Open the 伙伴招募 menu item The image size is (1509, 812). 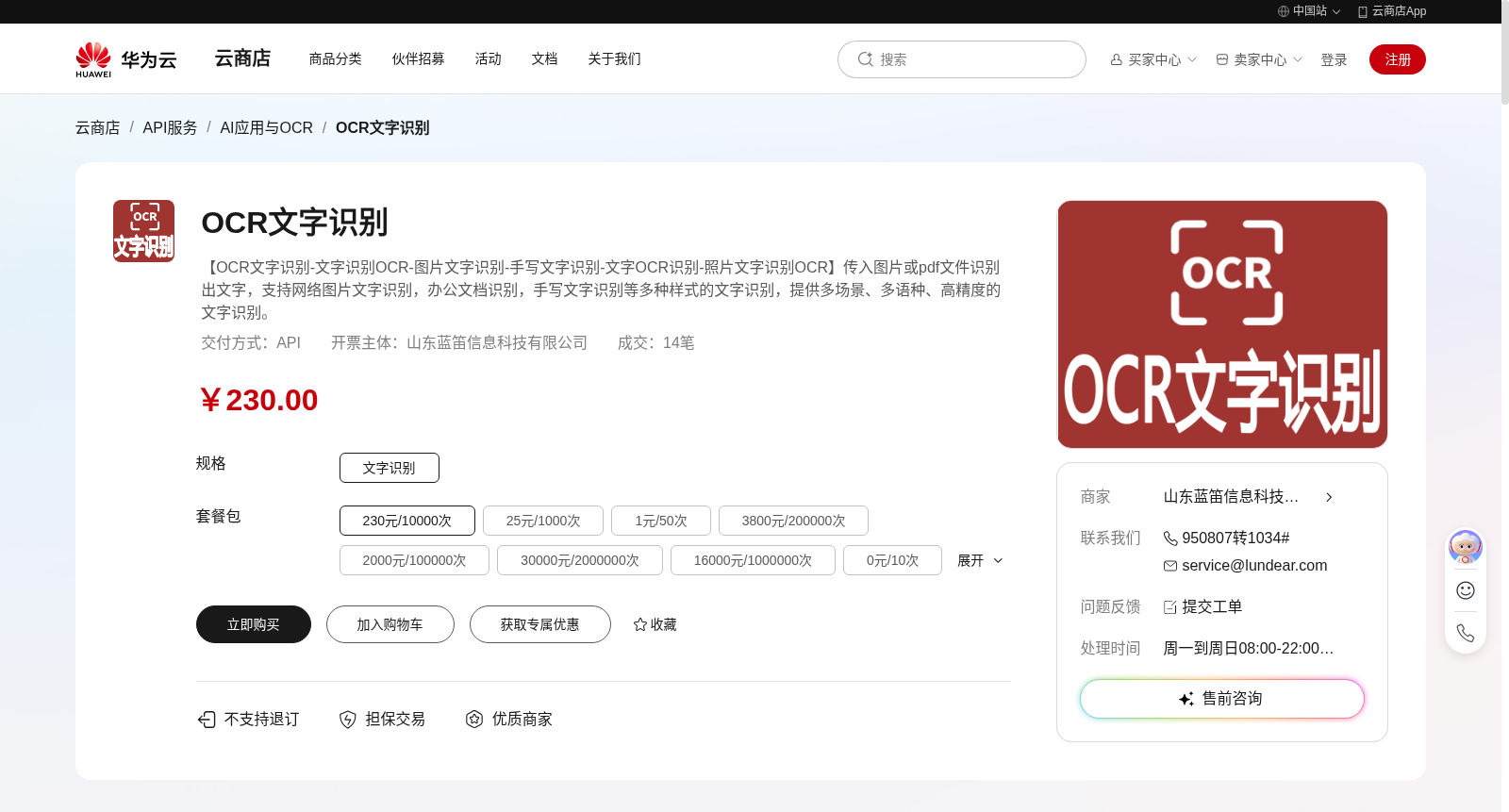point(419,58)
